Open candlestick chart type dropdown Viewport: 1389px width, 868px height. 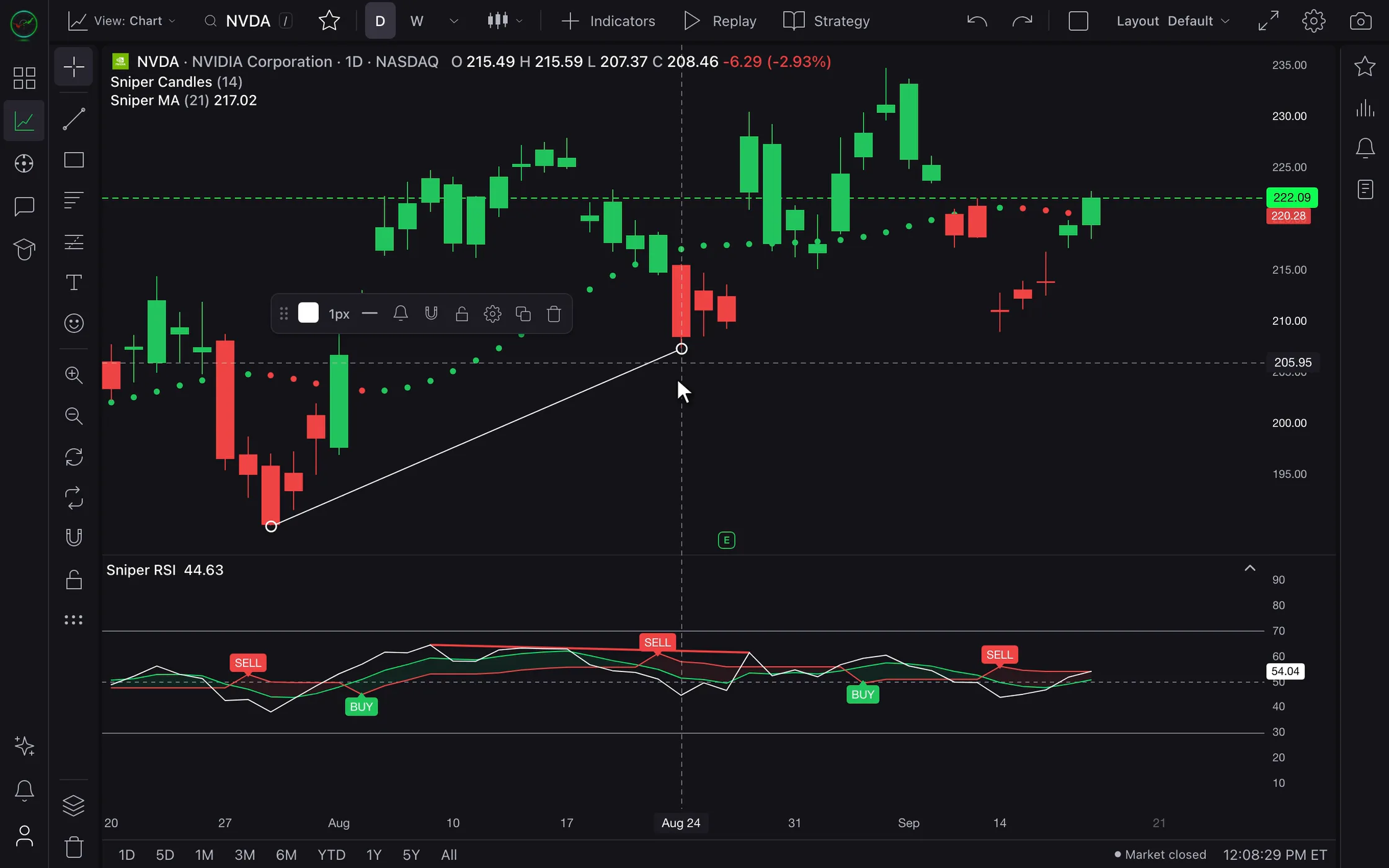(x=505, y=21)
